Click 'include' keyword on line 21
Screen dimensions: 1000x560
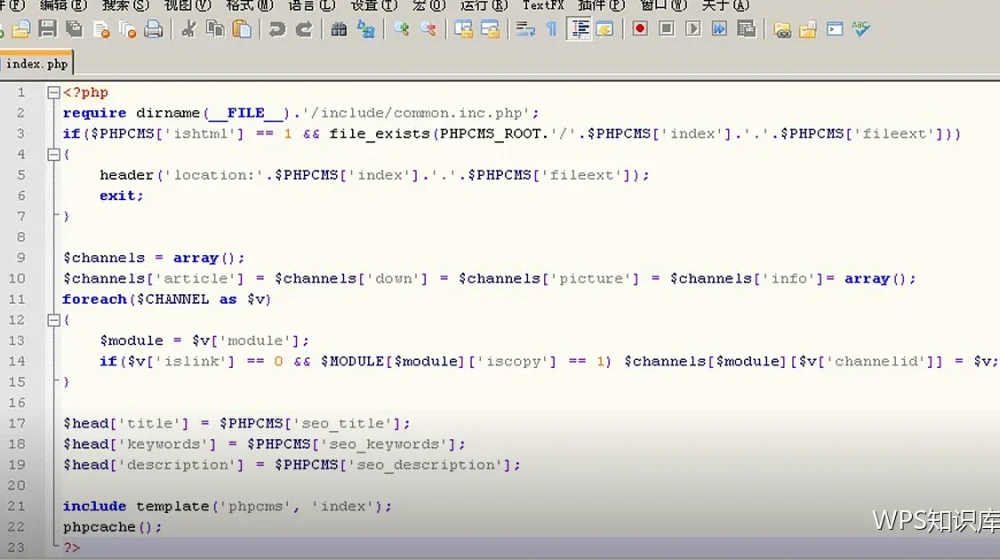94,506
